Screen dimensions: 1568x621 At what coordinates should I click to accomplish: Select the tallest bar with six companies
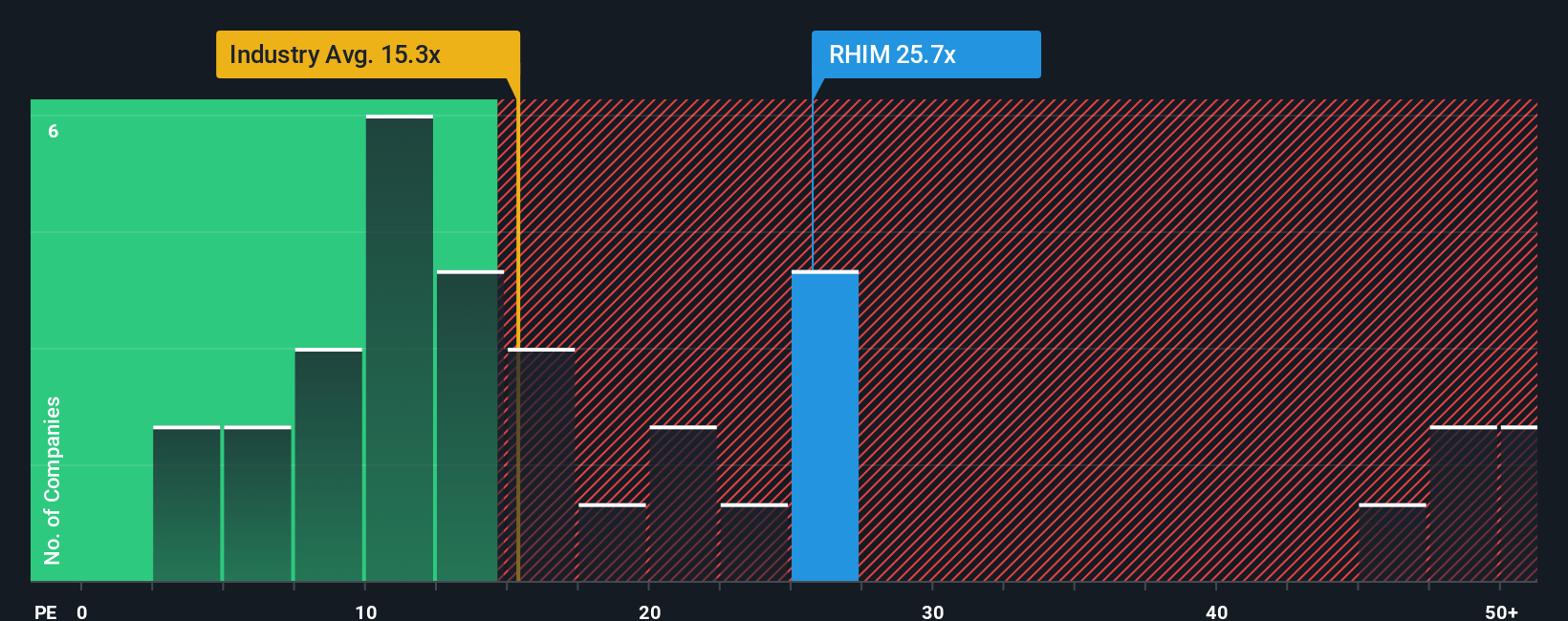pos(400,349)
